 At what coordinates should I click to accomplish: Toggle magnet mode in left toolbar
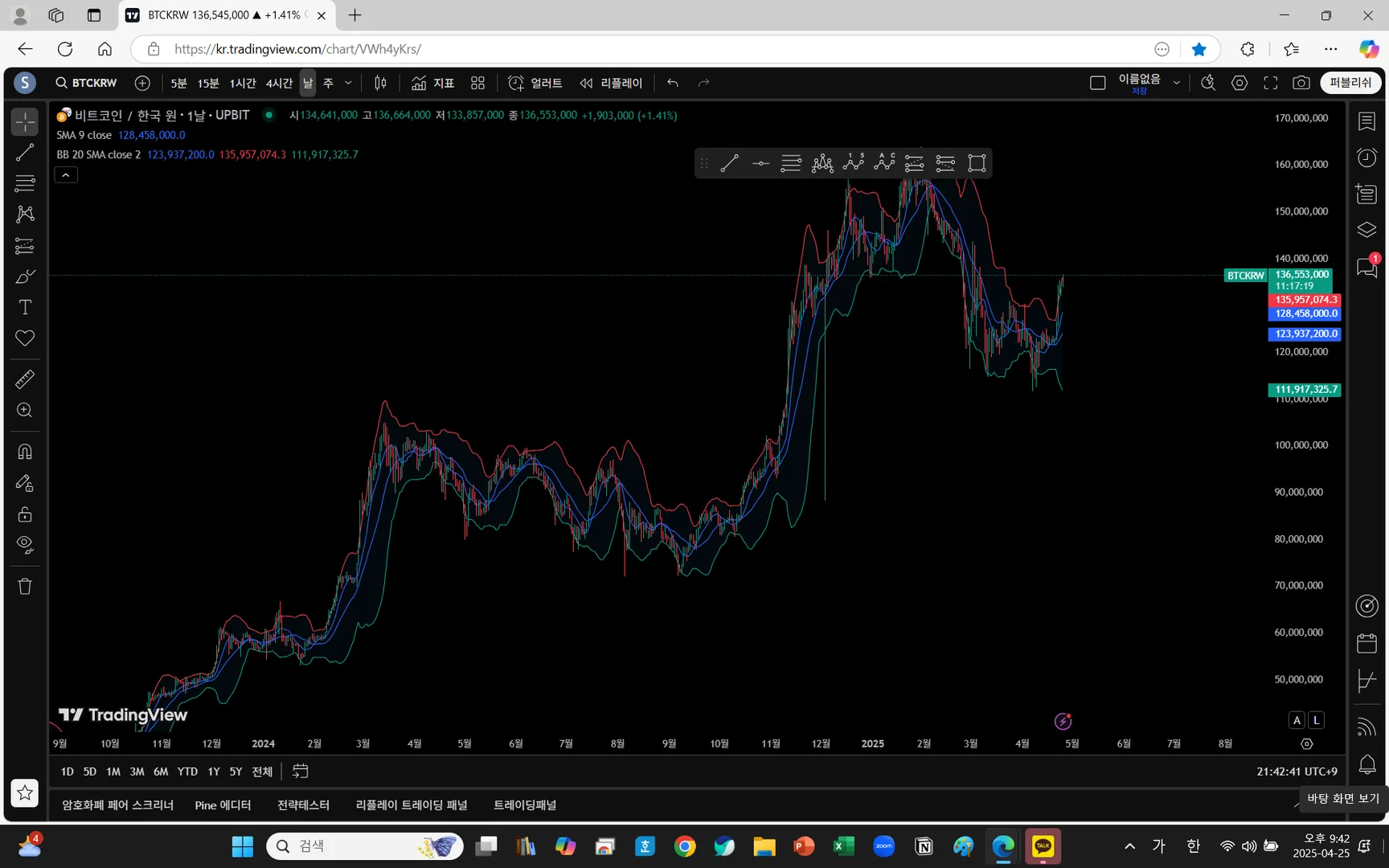25,452
